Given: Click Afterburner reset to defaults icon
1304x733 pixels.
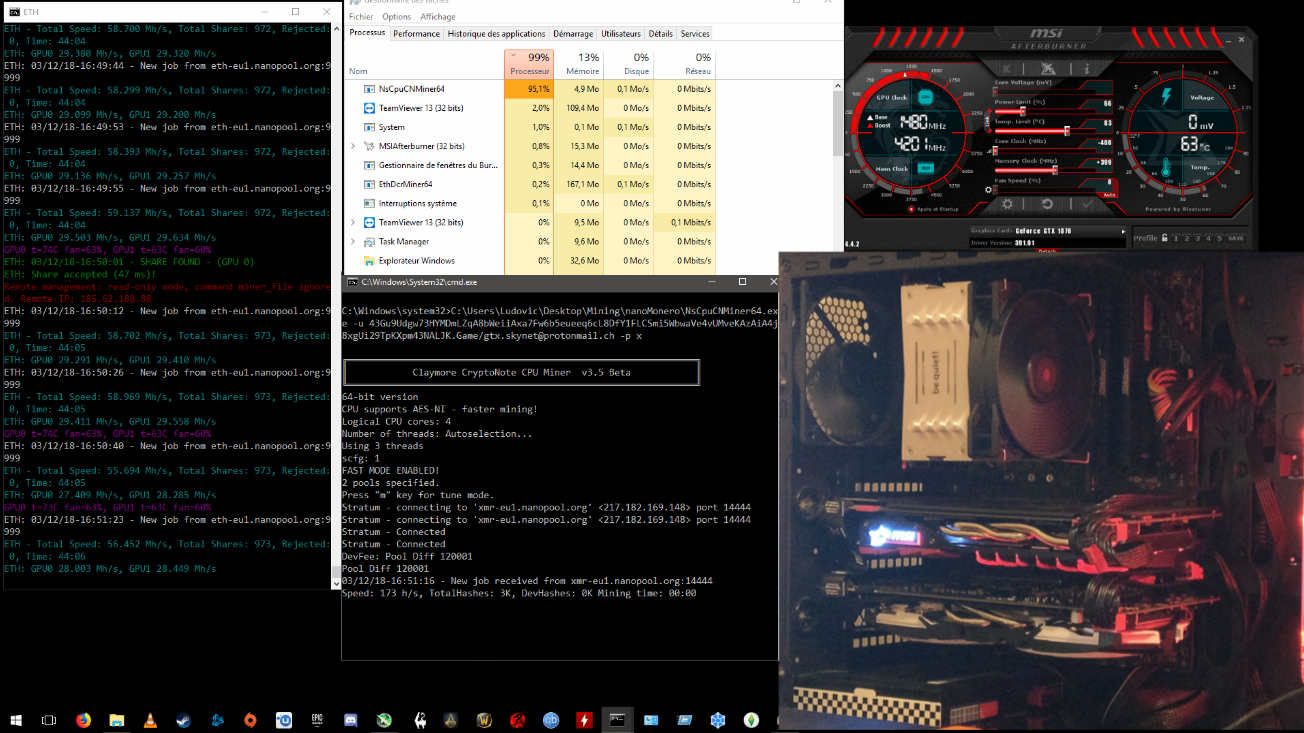Looking at the screenshot, I should tap(1047, 204).
